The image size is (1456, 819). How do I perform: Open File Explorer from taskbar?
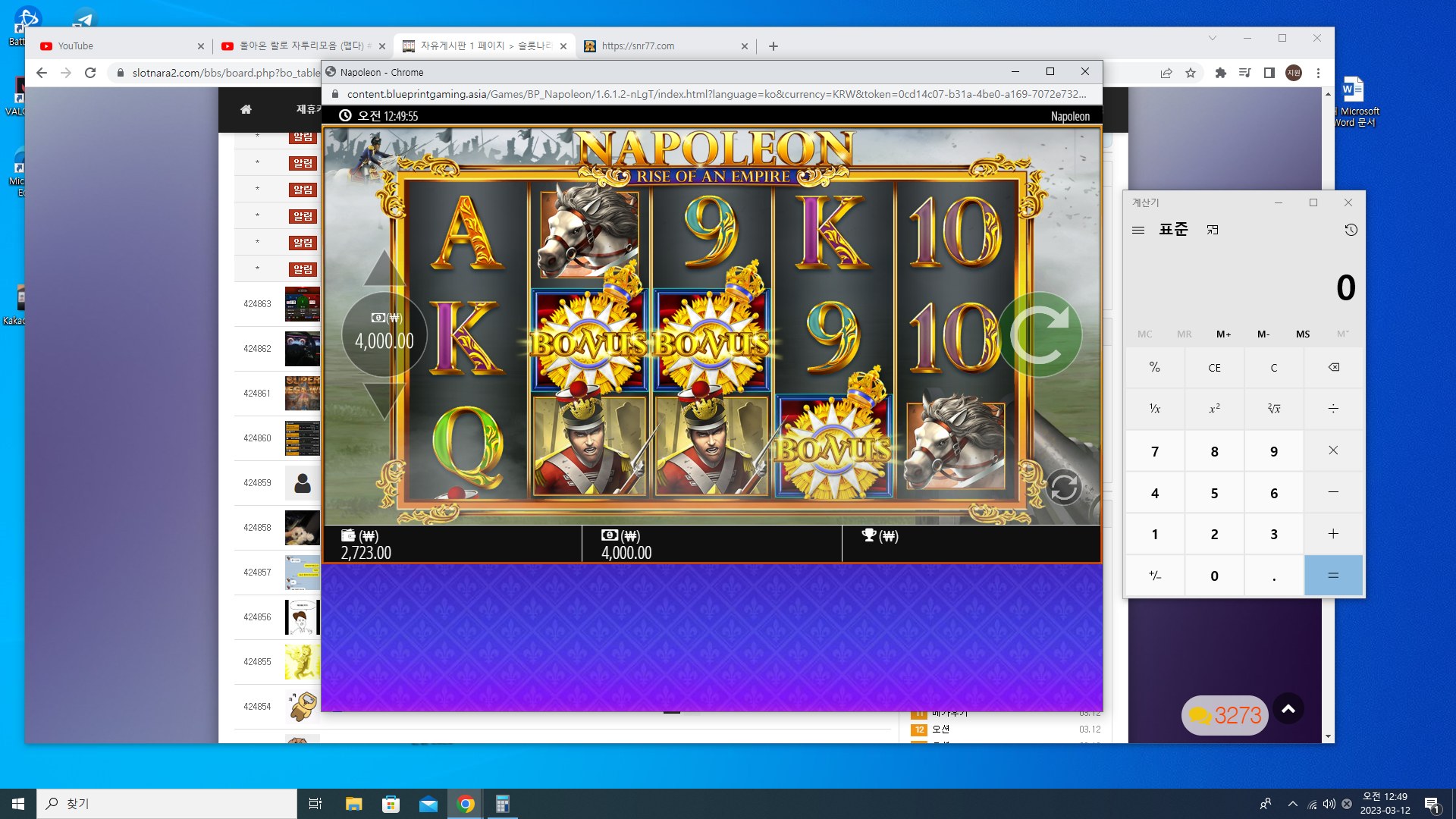tap(353, 804)
